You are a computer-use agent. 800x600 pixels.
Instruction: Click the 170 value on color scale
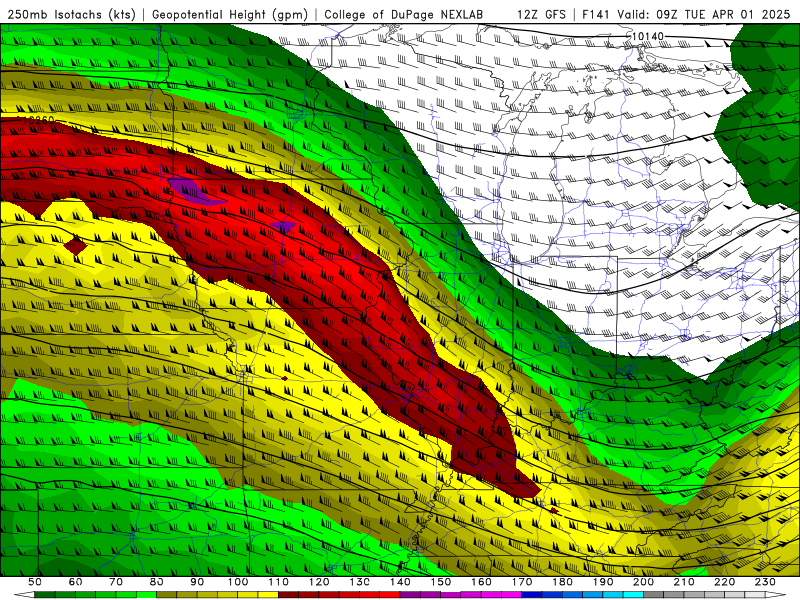(521, 582)
